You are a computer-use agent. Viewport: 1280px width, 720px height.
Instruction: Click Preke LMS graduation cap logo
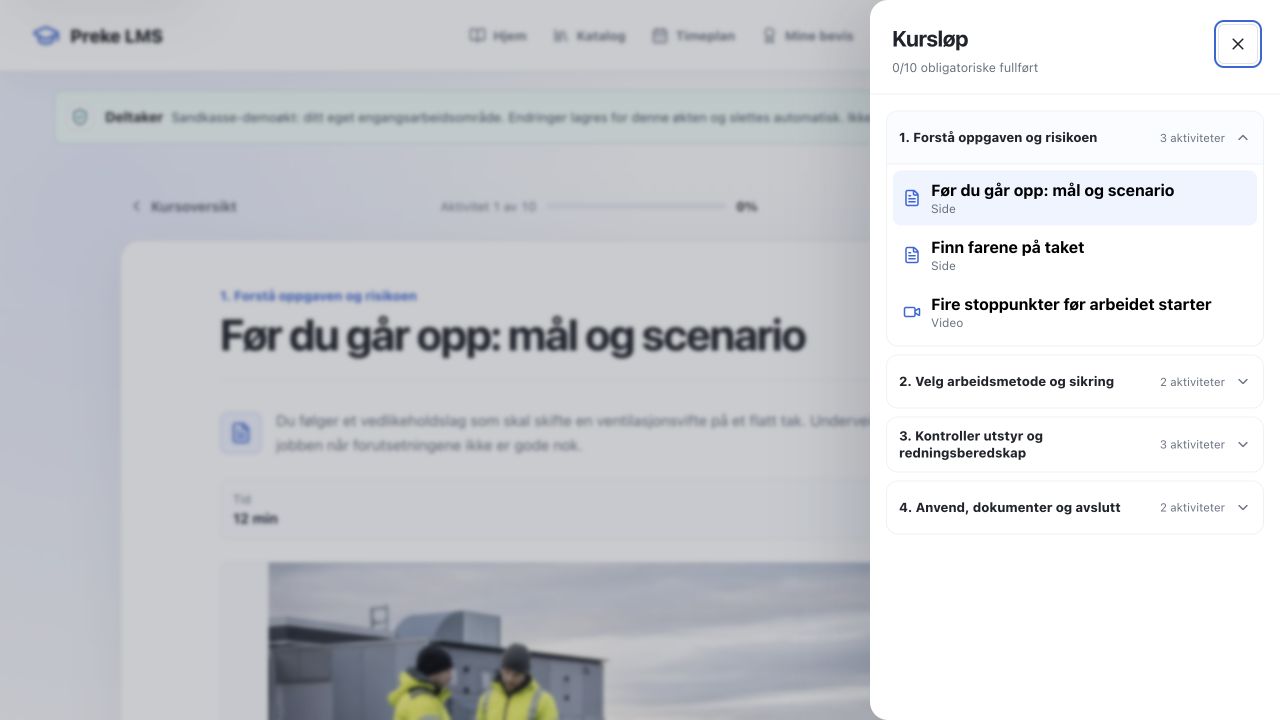point(46,36)
